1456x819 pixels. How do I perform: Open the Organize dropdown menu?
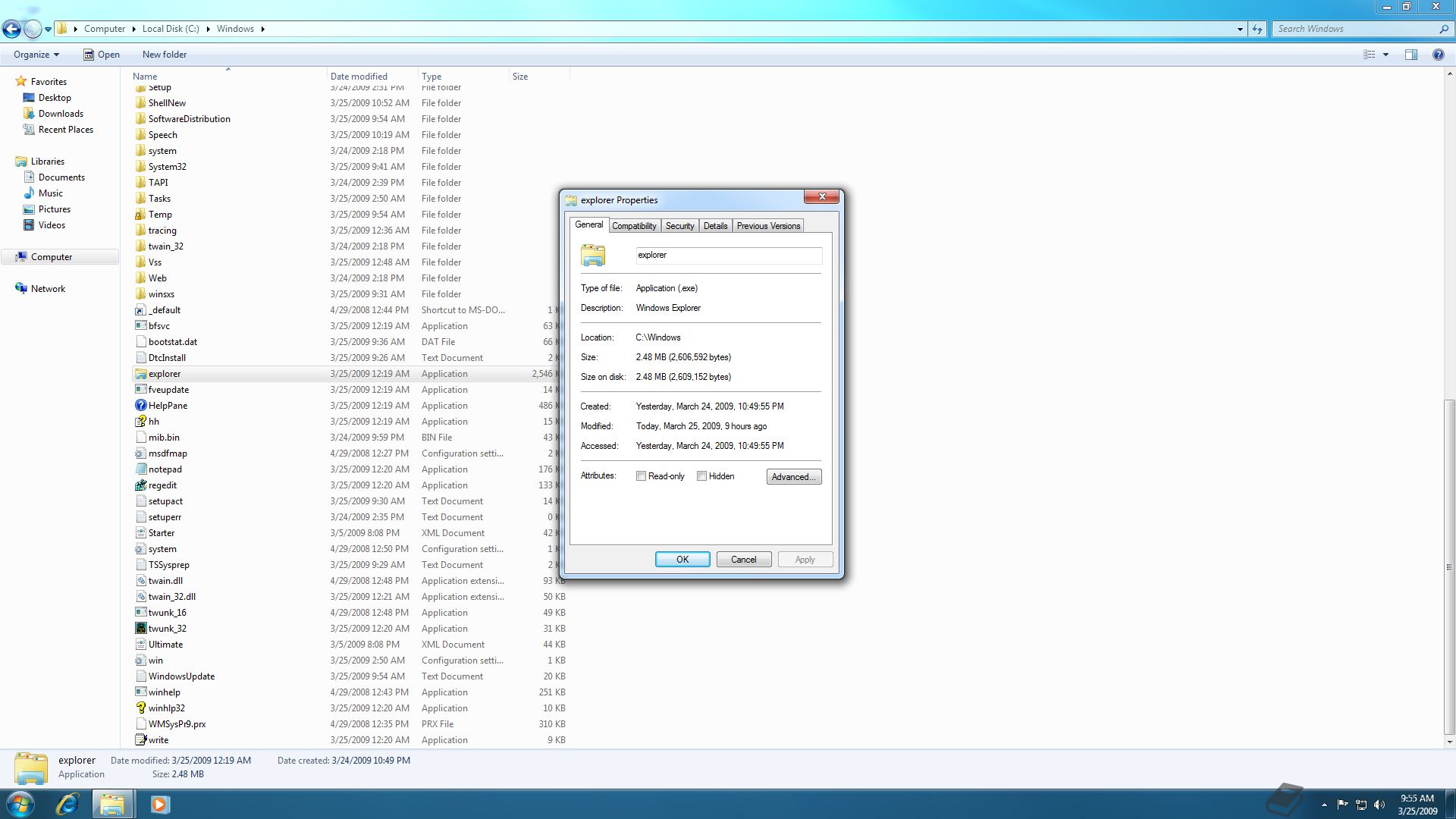[36, 55]
